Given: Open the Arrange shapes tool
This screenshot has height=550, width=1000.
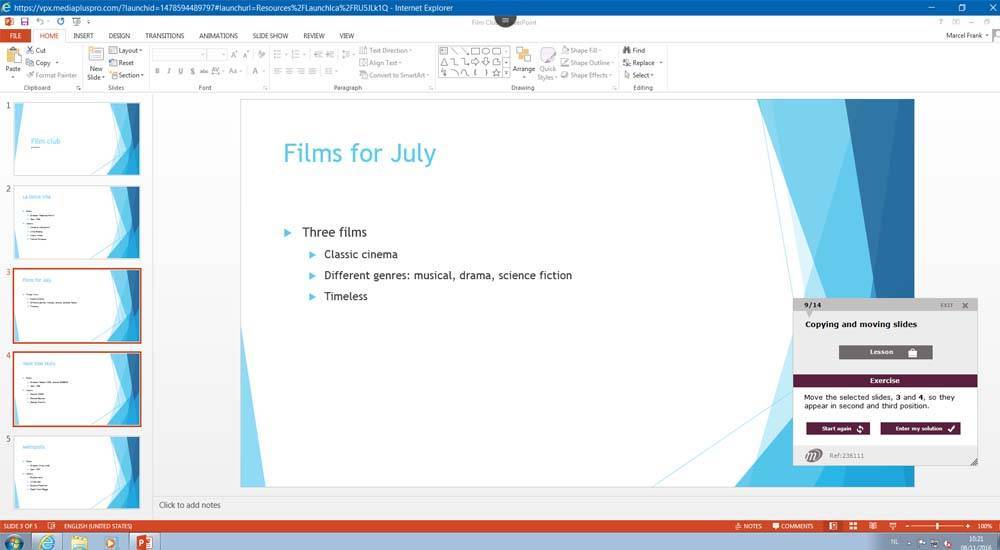Looking at the screenshot, I should 523,62.
